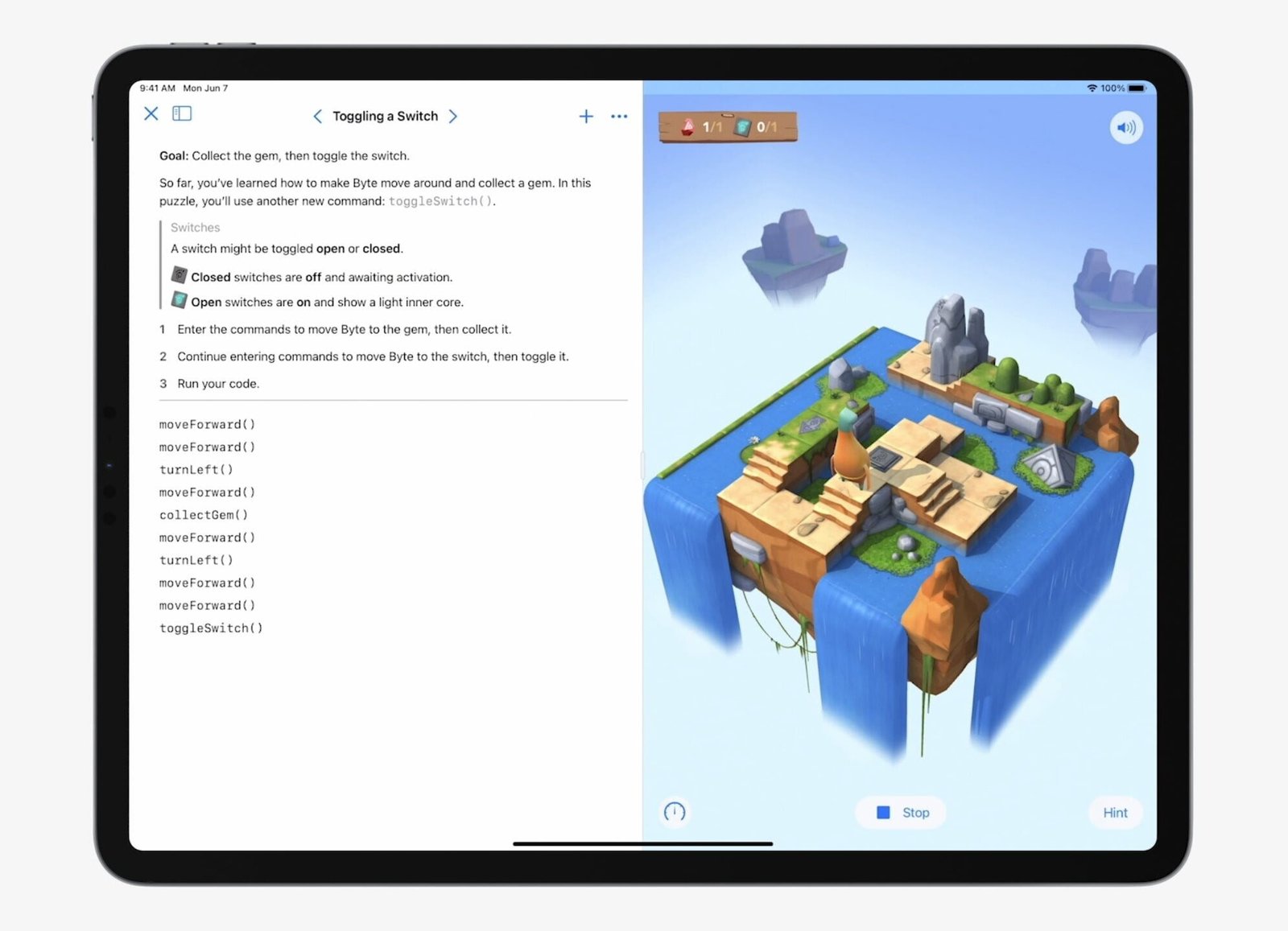Open the more options ellipsis menu
The width and height of the screenshot is (1288, 931).
coord(618,117)
